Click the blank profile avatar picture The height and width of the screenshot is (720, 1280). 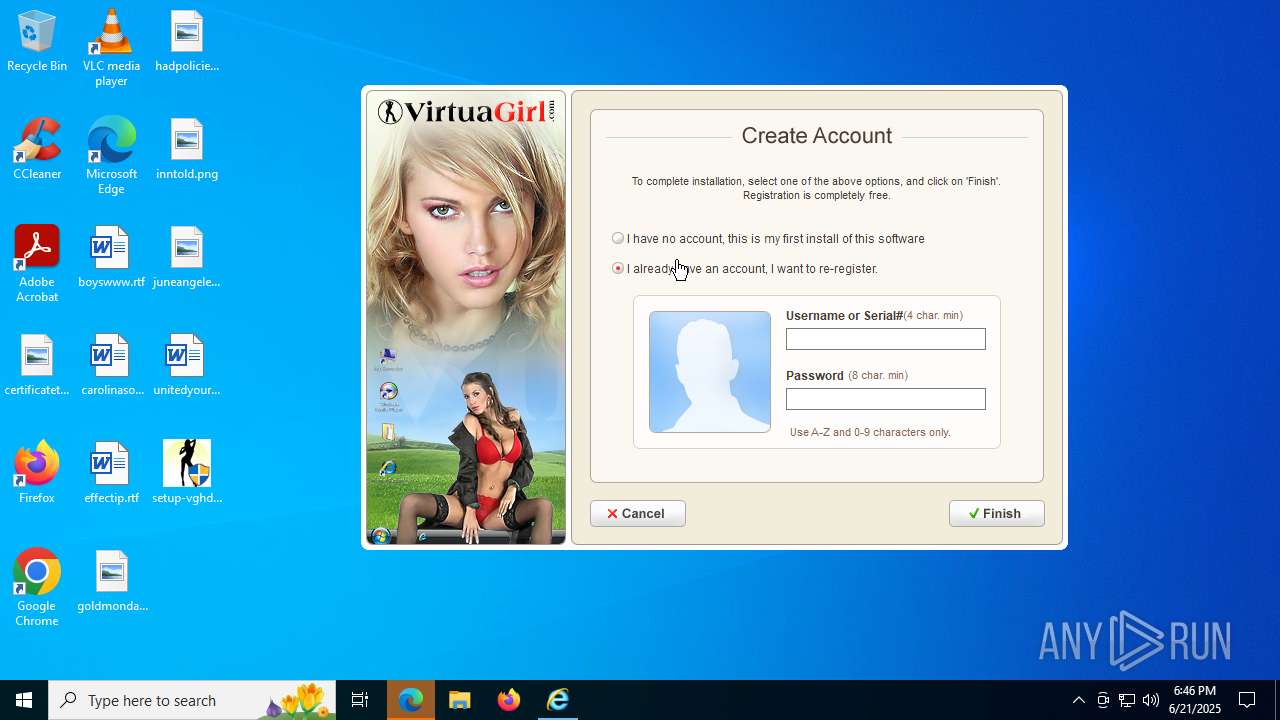click(710, 372)
